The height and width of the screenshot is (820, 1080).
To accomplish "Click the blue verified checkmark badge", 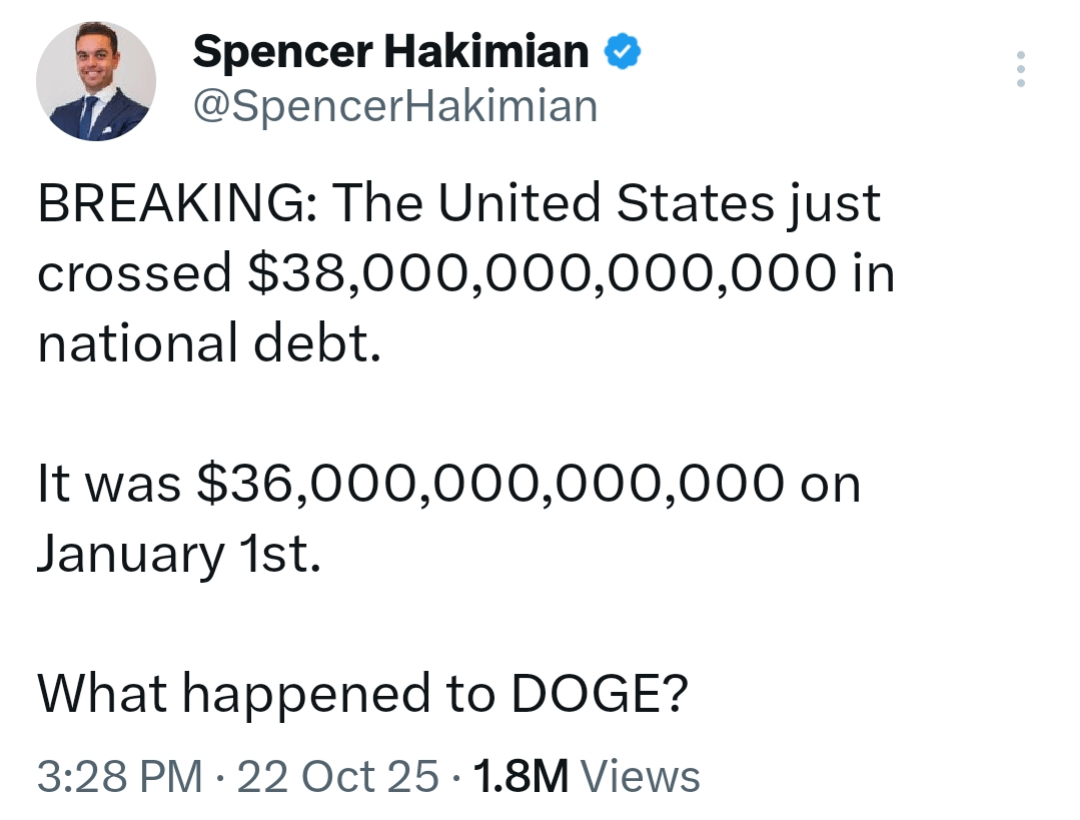I will coord(622,52).
